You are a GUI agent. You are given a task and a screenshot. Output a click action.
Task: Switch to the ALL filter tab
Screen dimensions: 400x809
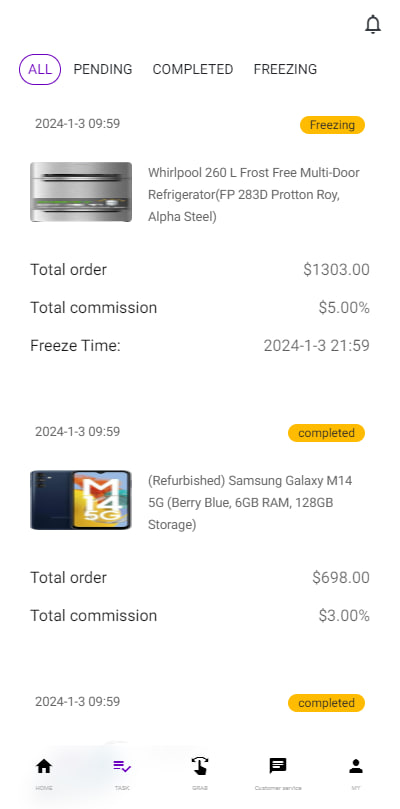(x=40, y=69)
